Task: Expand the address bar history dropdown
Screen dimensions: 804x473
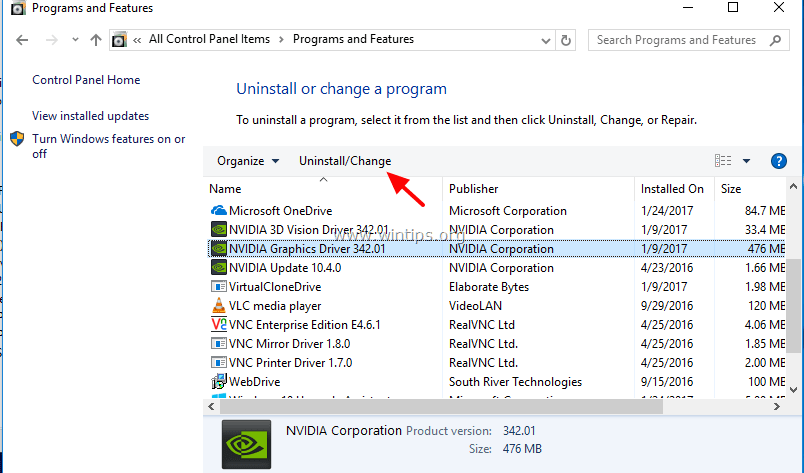Action: click(546, 41)
